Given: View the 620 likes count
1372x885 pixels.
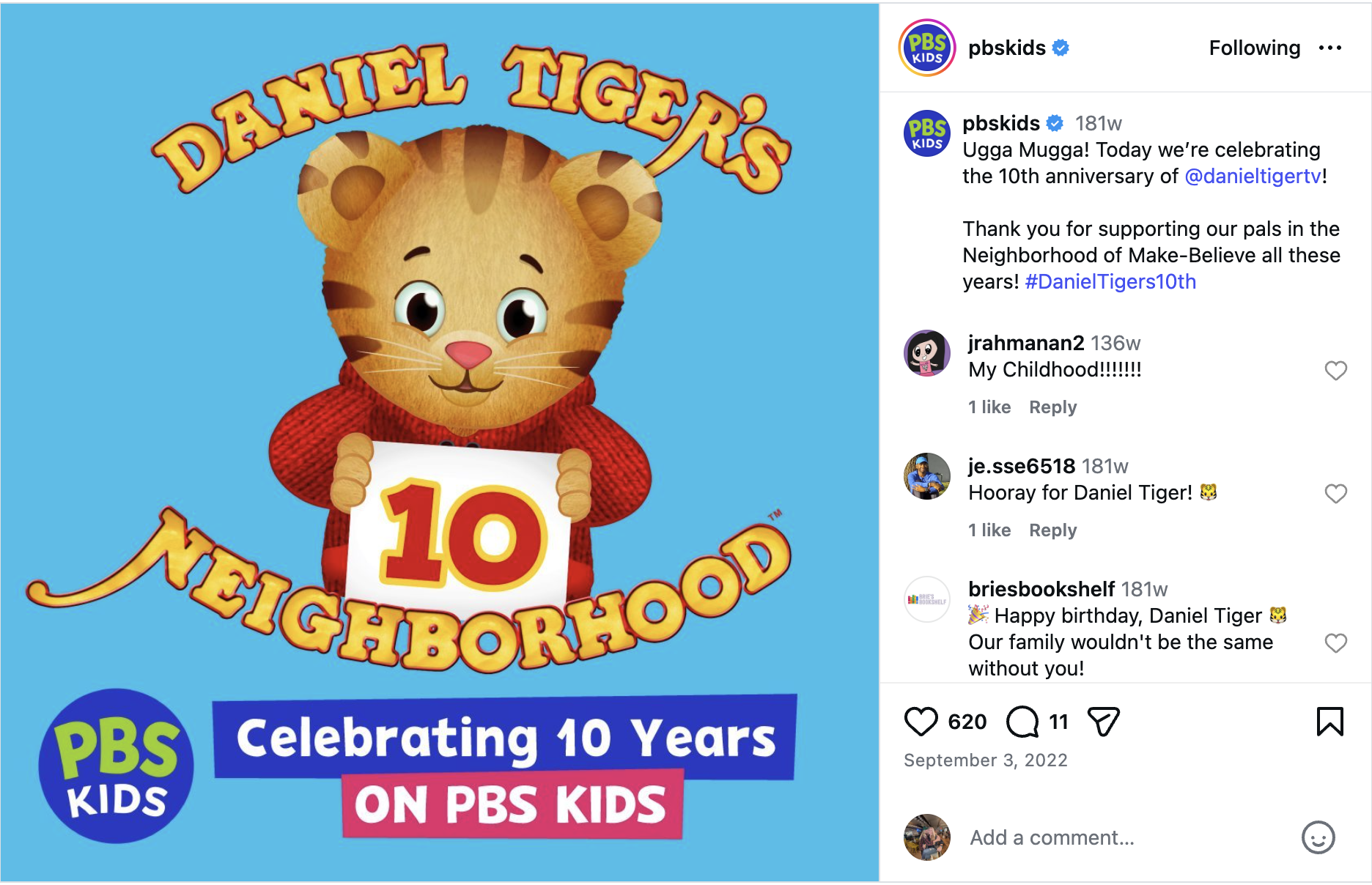Looking at the screenshot, I should click(967, 722).
